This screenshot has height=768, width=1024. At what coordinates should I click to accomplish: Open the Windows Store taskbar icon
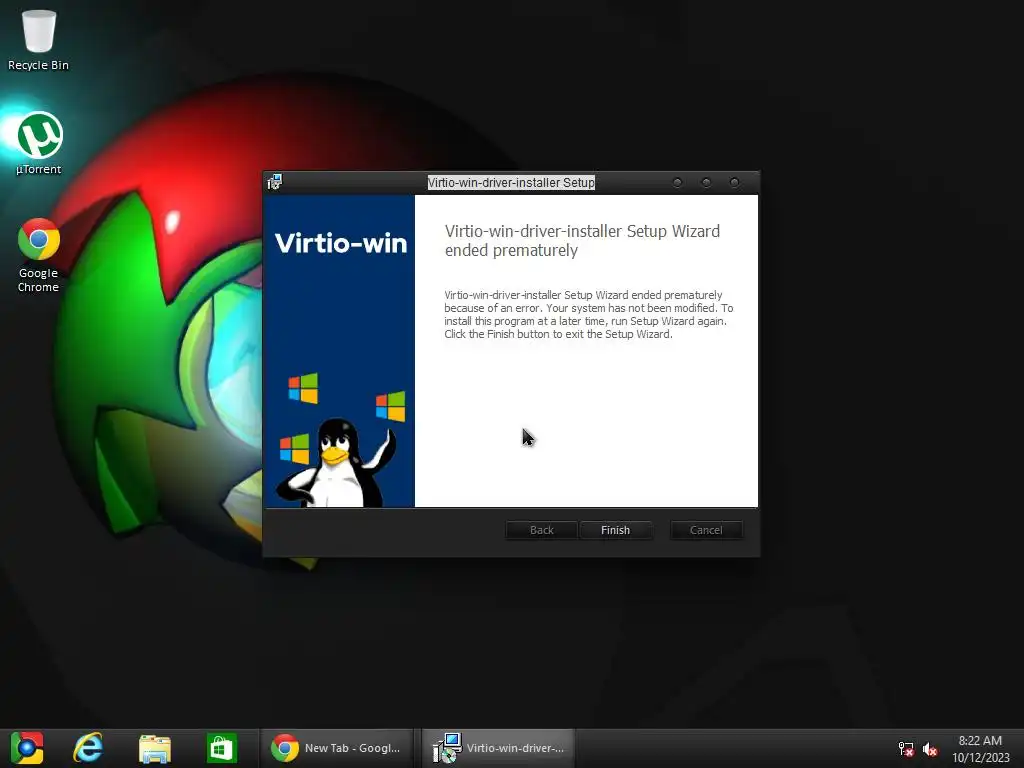click(221, 748)
